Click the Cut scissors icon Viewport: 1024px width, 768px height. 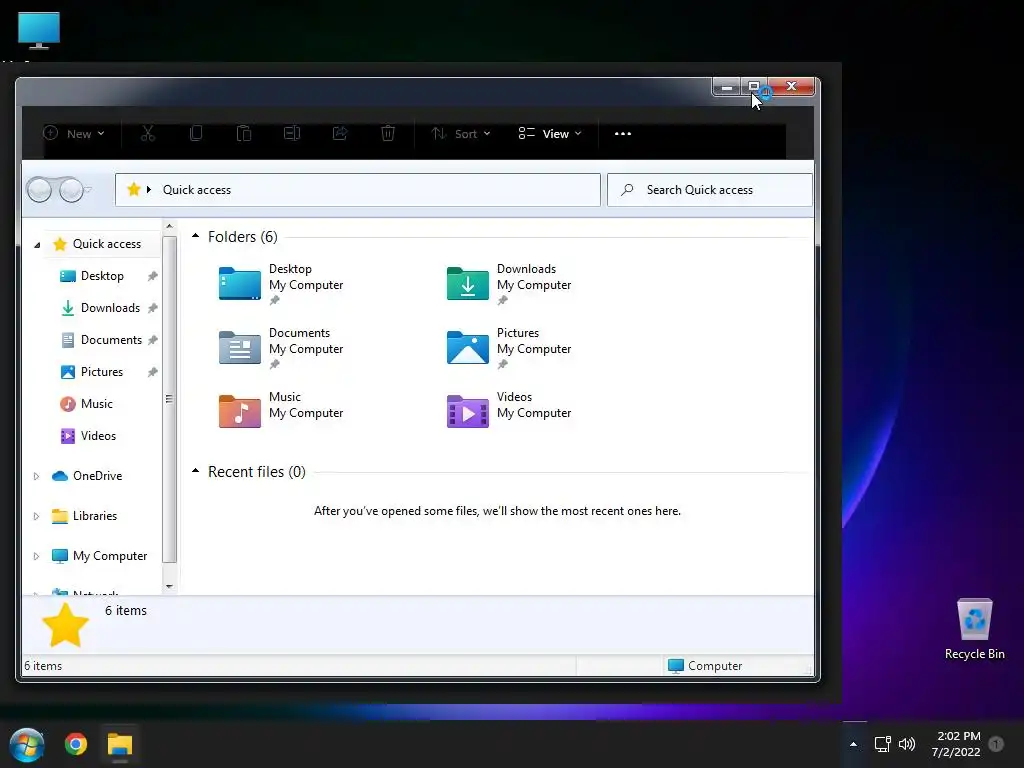[x=148, y=134]
